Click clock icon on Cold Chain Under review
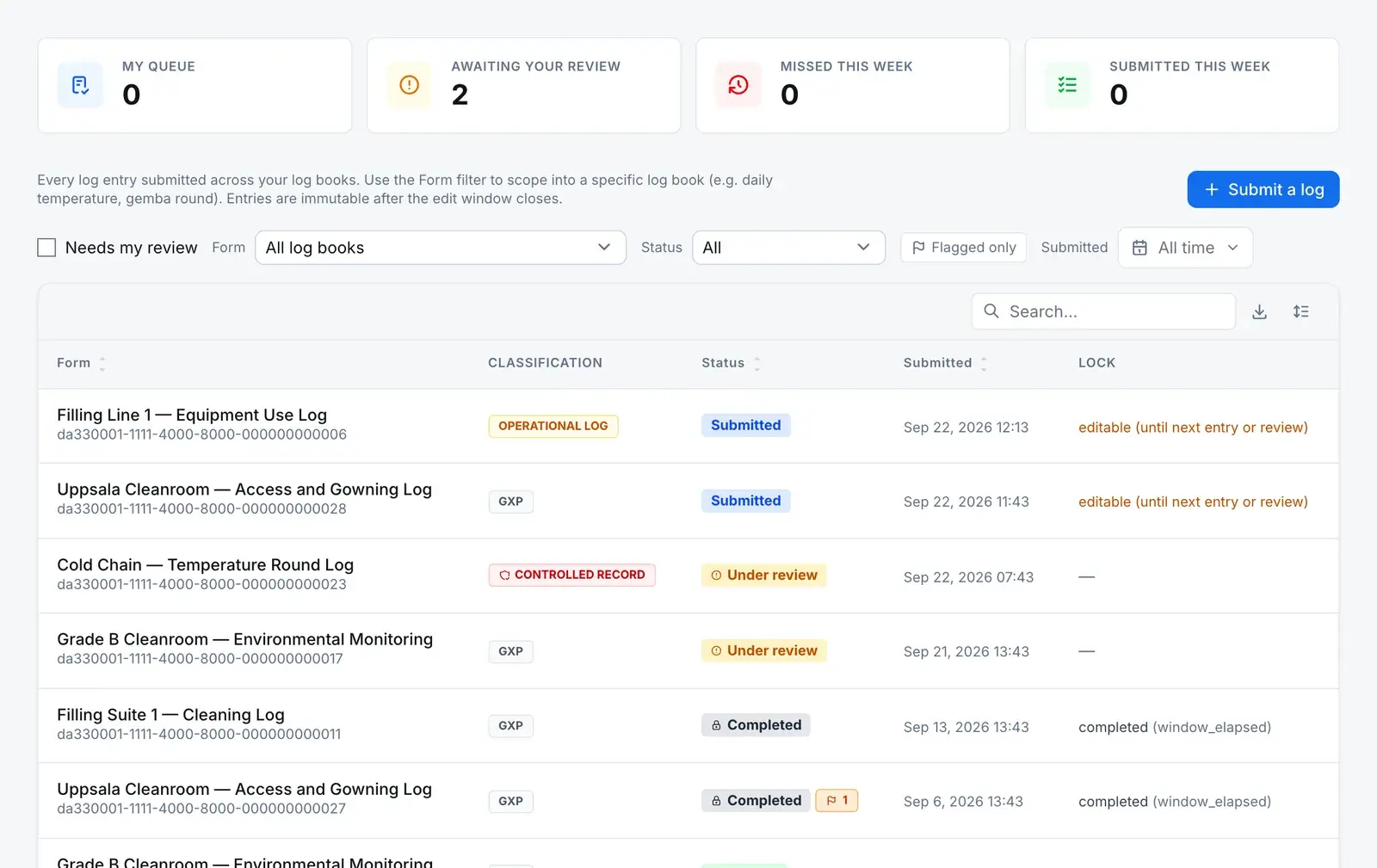This screenshot has width=1377, height=868. (x=716, y=575)
